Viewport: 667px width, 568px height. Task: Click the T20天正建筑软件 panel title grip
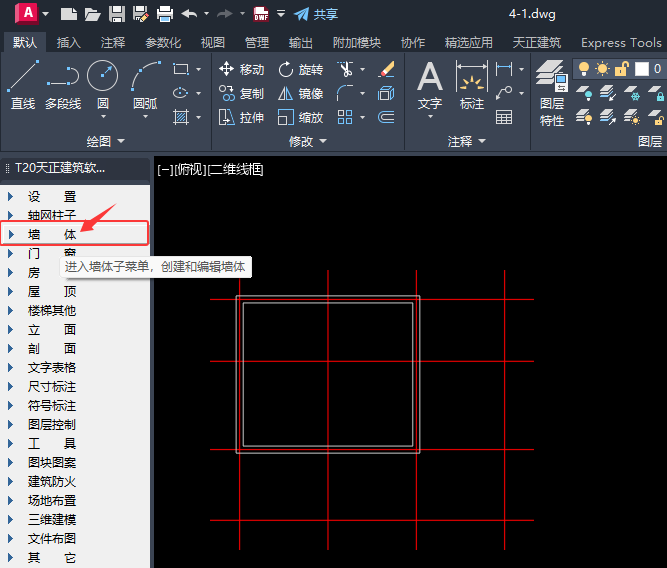pos(7,168)
